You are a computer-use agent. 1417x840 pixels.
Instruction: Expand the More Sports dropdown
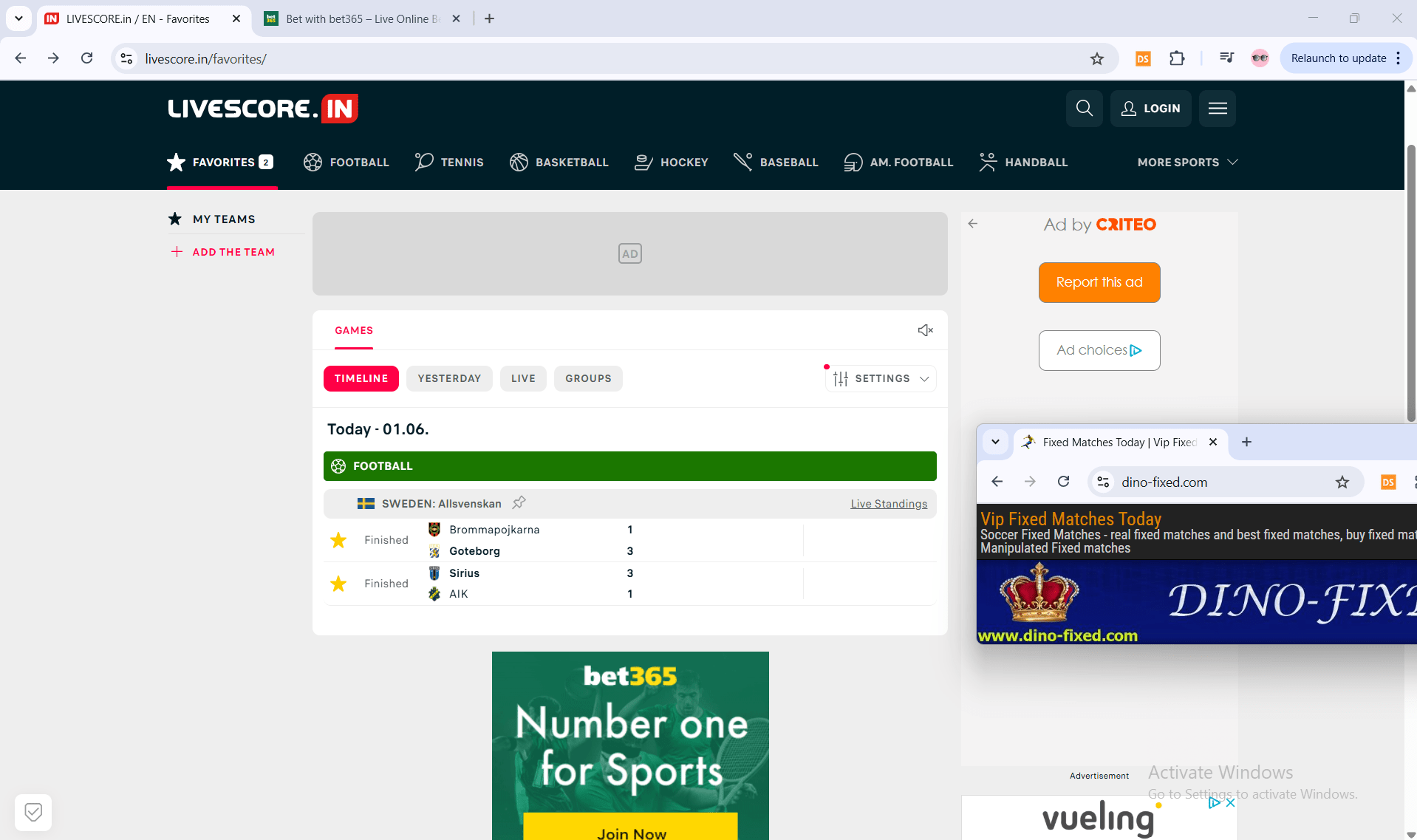pos(1187,162)
